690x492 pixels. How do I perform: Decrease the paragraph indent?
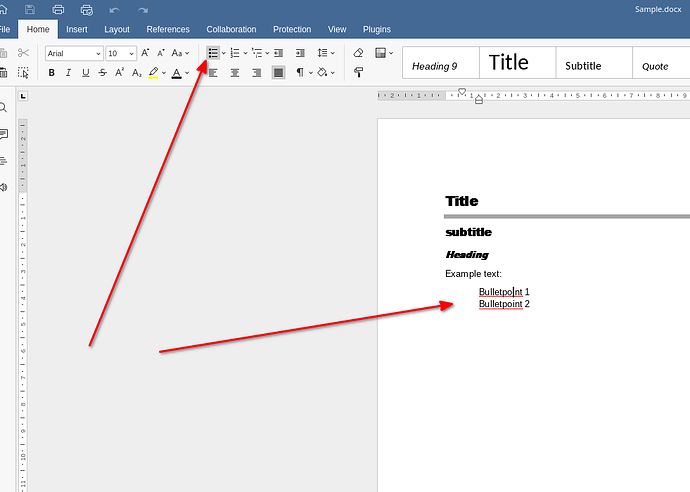click(x=278, y=53)
